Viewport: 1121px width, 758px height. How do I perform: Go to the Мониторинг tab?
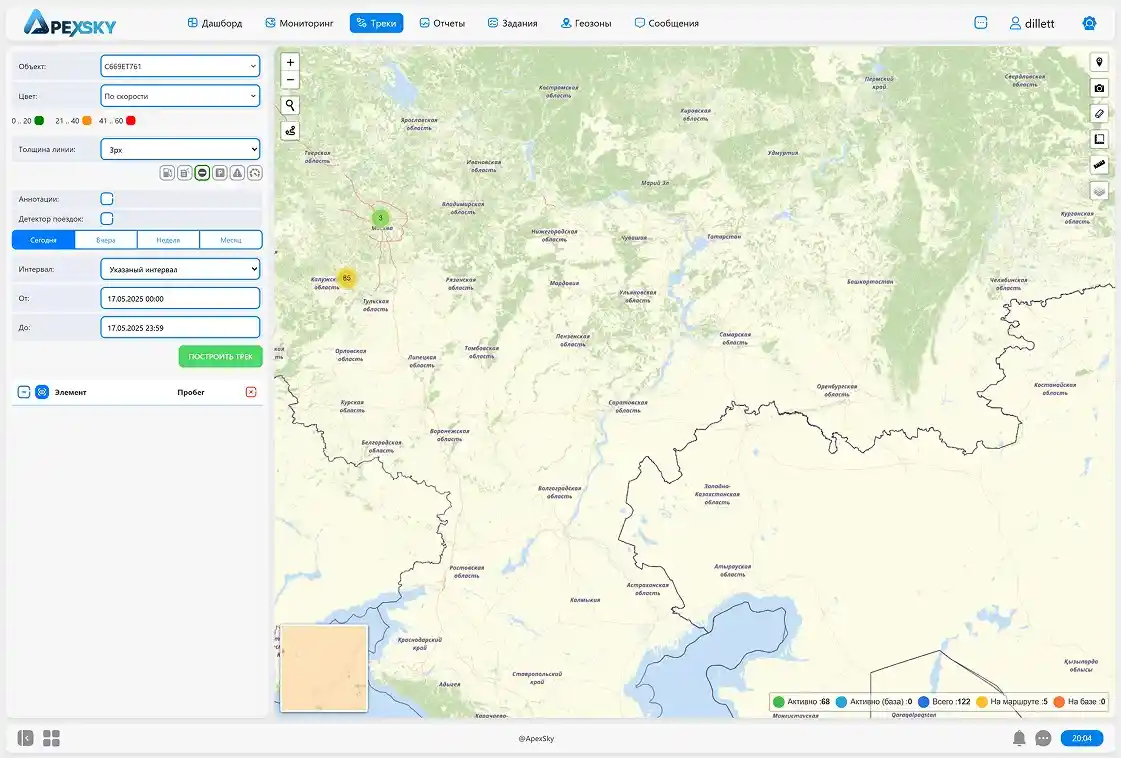pyautogui.click(x=299, y=23)
